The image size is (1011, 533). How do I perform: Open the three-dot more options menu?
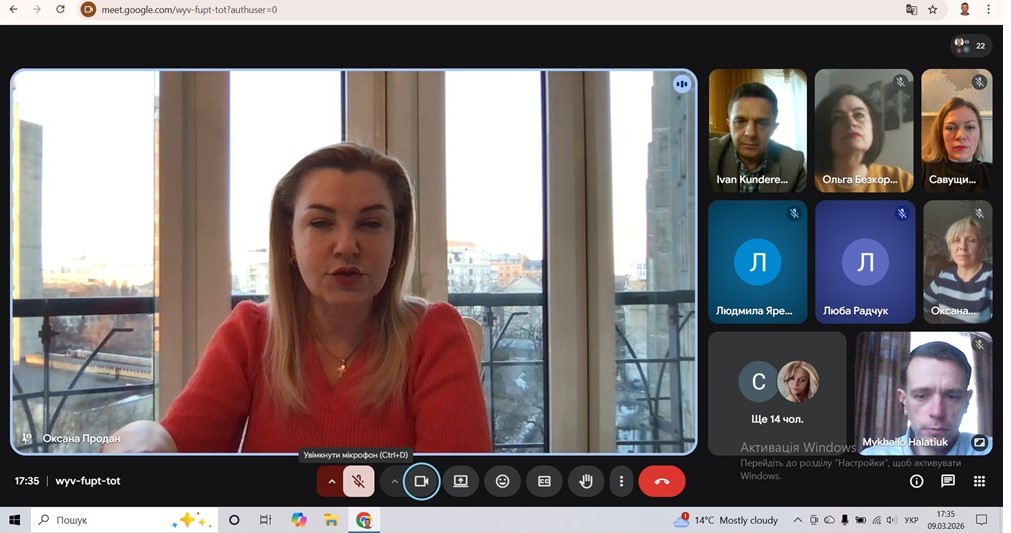621,481
